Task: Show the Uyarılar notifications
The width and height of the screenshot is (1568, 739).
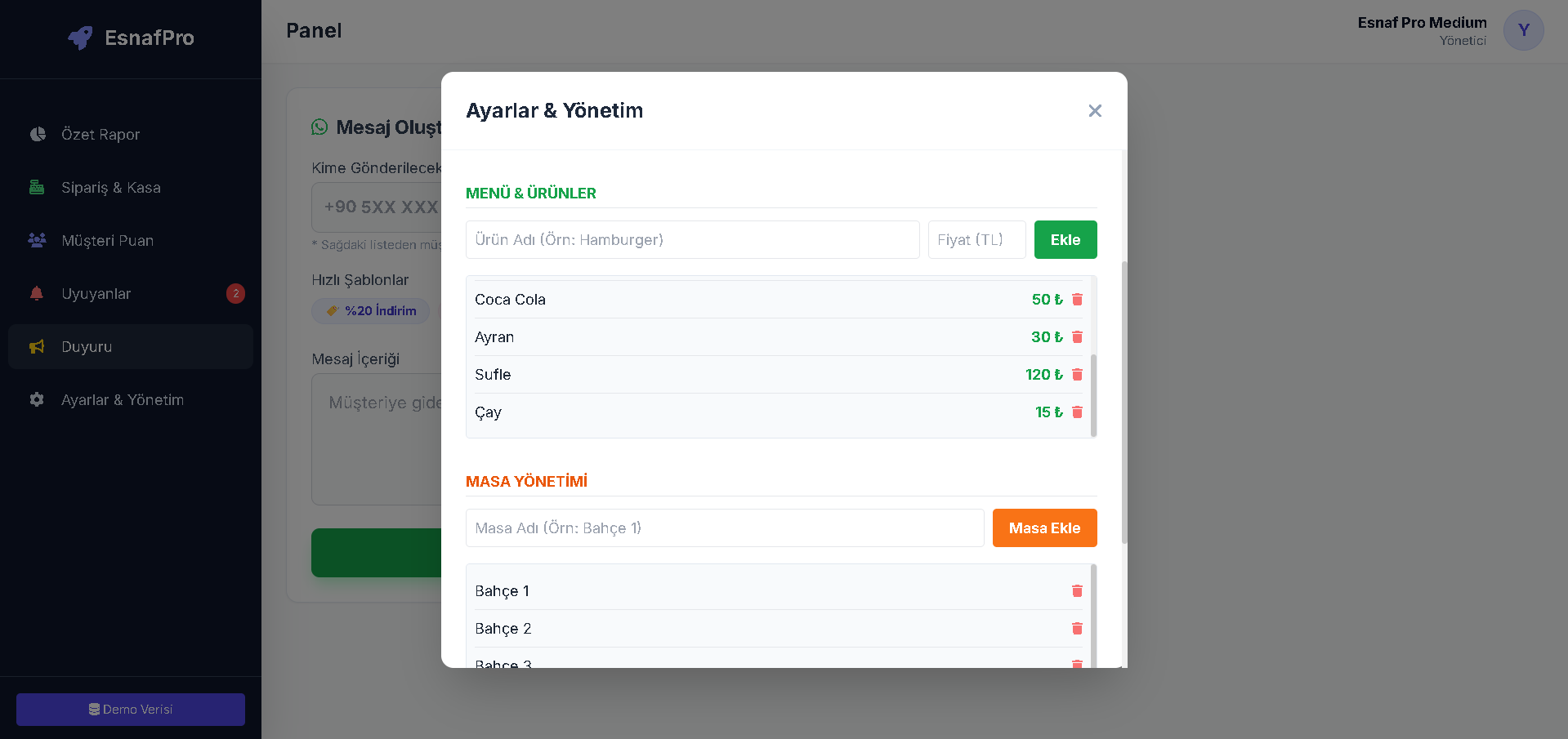Action: pos(96,294)
